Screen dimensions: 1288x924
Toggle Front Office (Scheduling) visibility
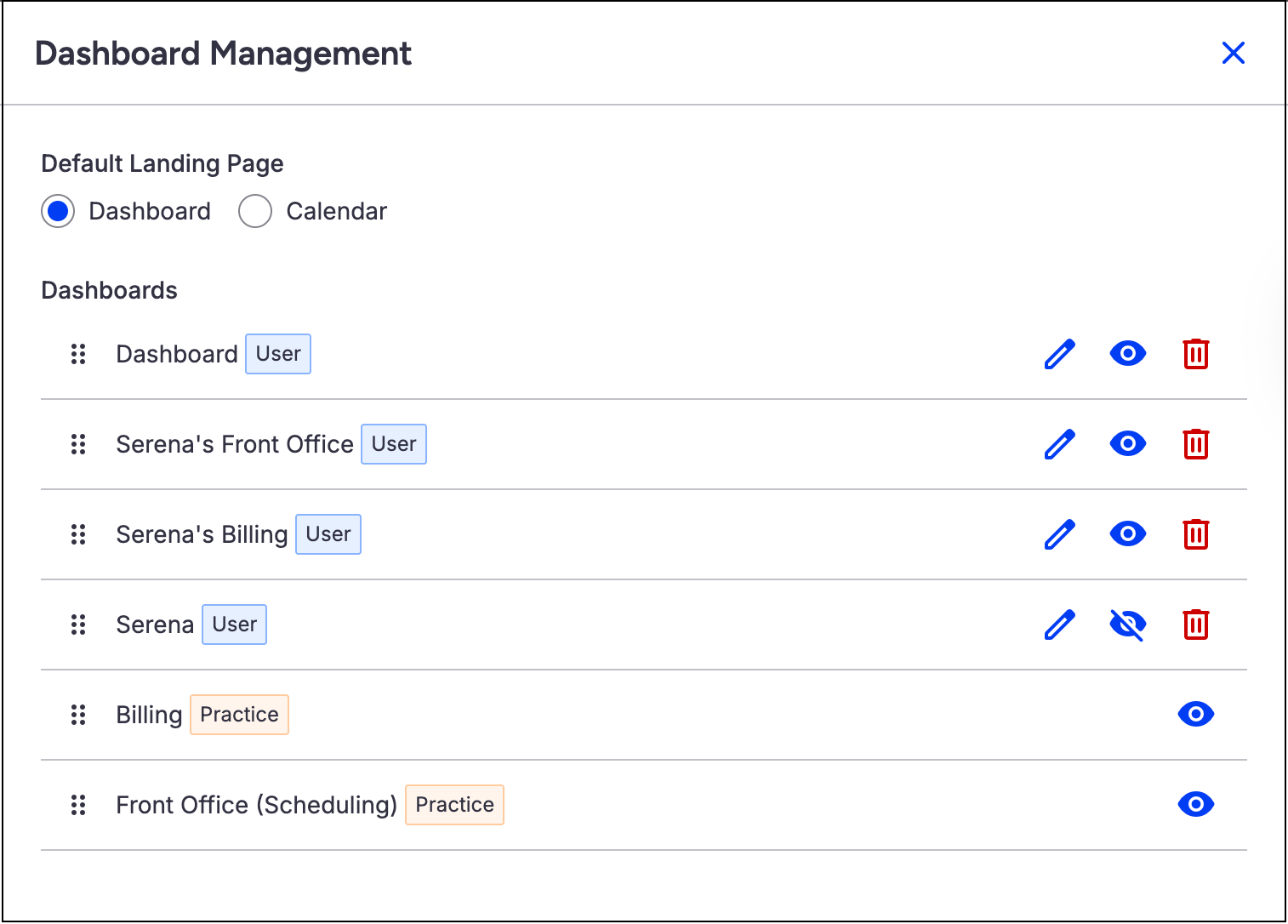coord(1195,805)
